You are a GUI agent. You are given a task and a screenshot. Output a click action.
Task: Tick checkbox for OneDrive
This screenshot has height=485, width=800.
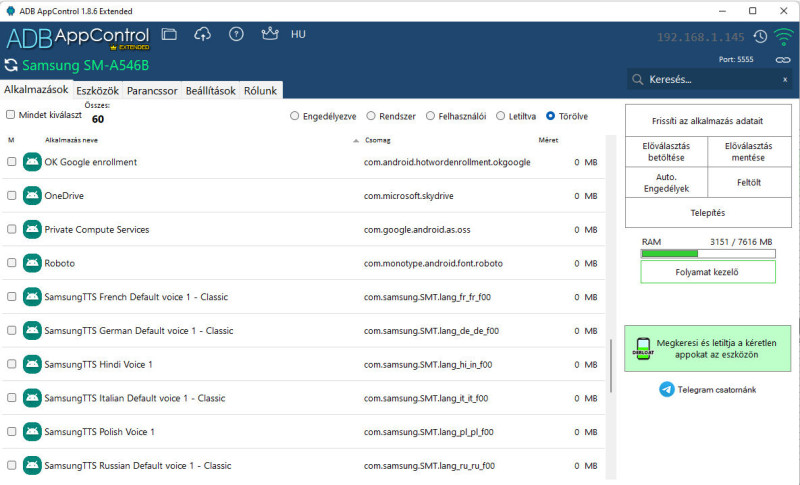click(x=11, y=195)
